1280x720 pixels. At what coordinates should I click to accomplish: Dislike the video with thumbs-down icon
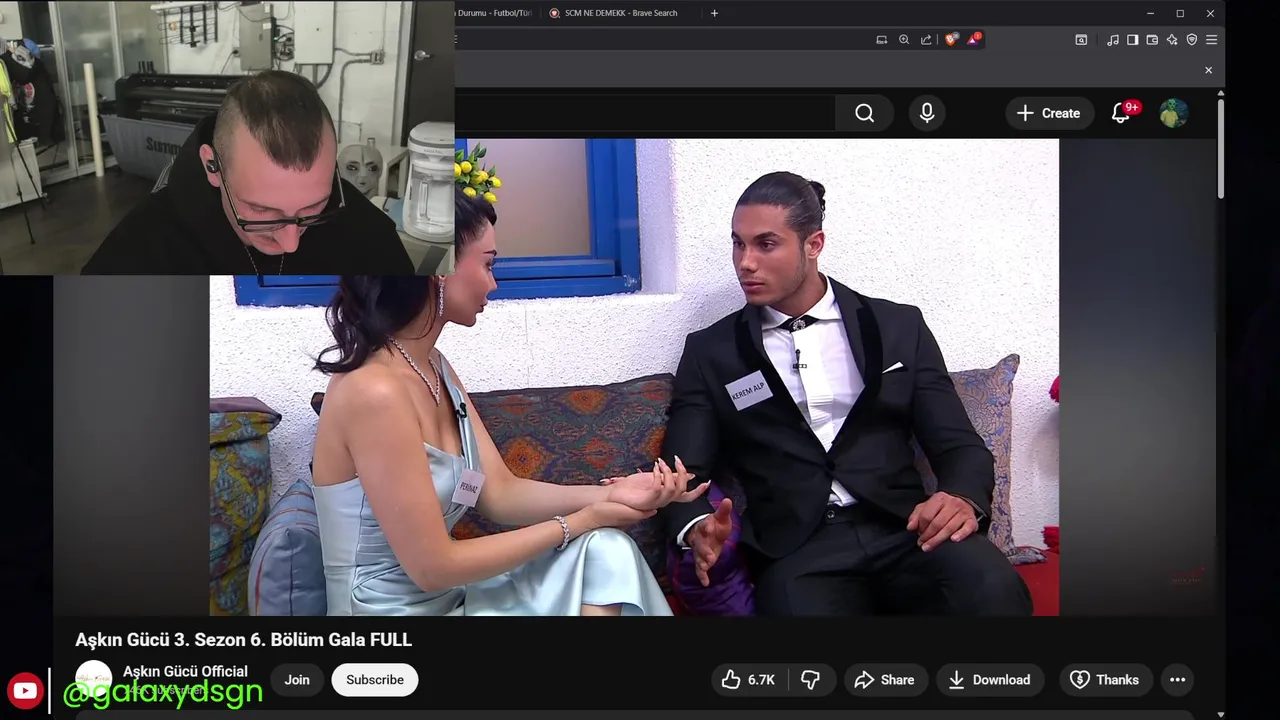tap(810, 680)
